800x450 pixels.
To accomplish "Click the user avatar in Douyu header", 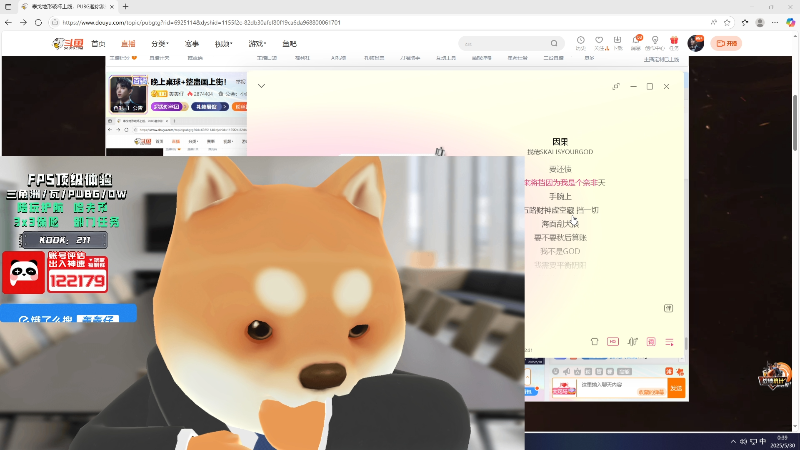I will (x=695, y=43).
